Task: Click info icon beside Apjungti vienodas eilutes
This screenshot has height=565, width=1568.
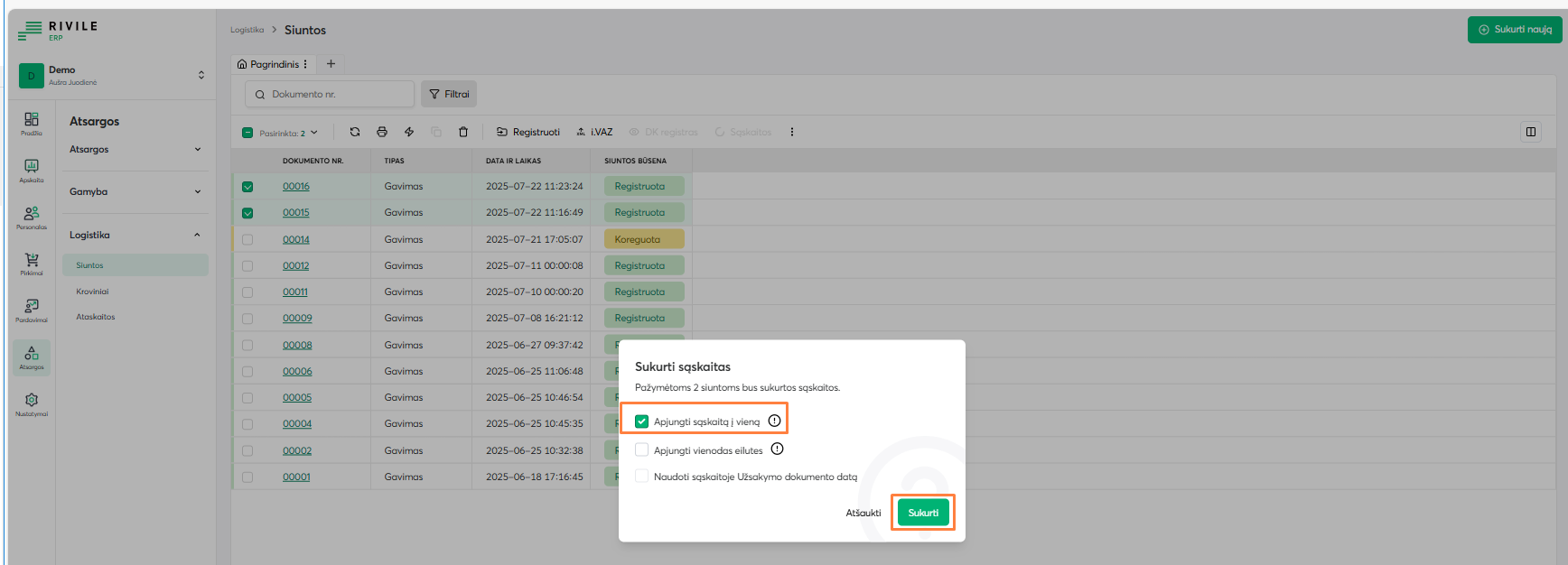Action: (777, 449)
